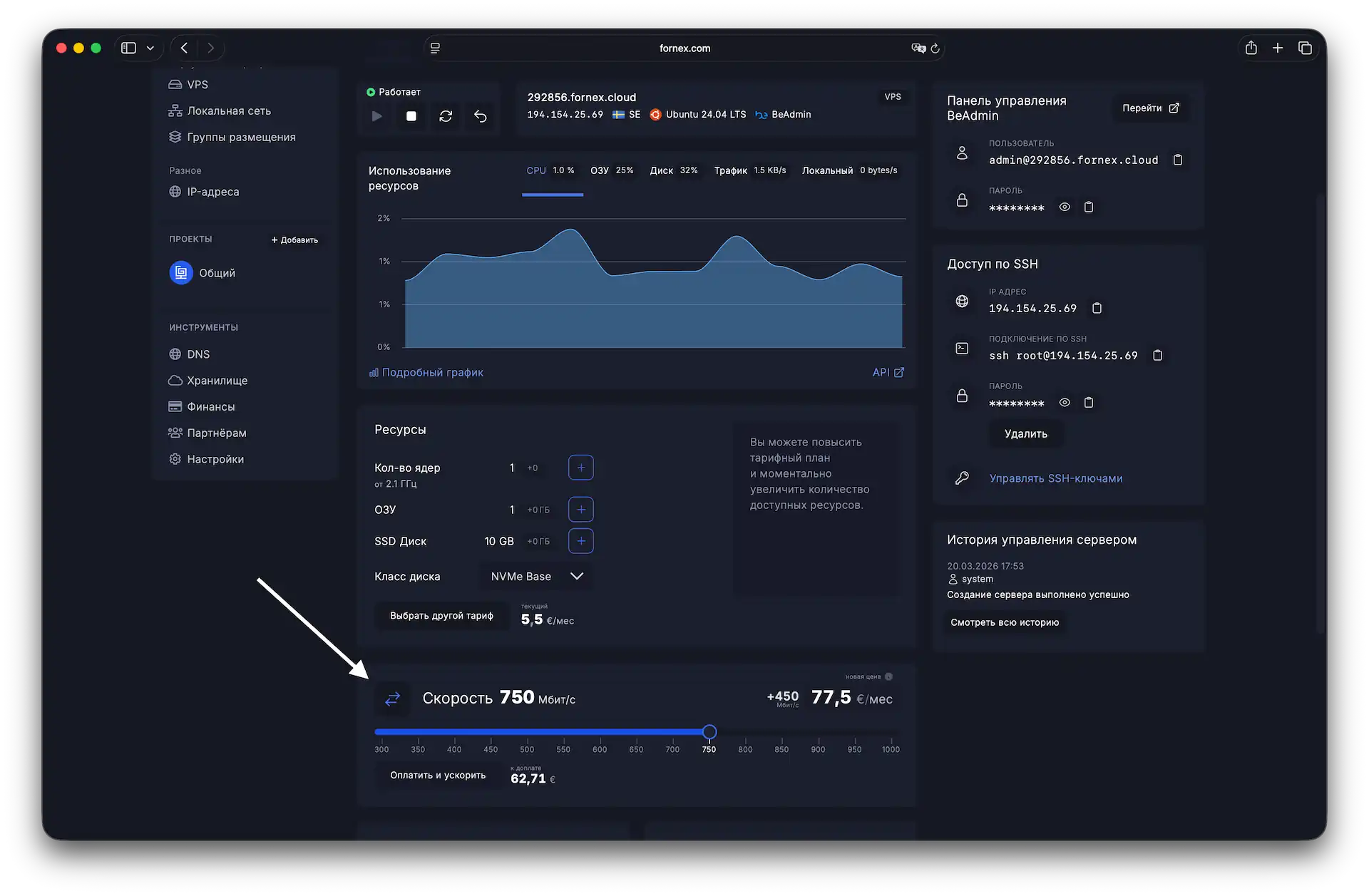Reveal the SSH password with the eye icon
Viewport: 1369px width, 896px height.
pyautogui.click(x=1065, y=402)
